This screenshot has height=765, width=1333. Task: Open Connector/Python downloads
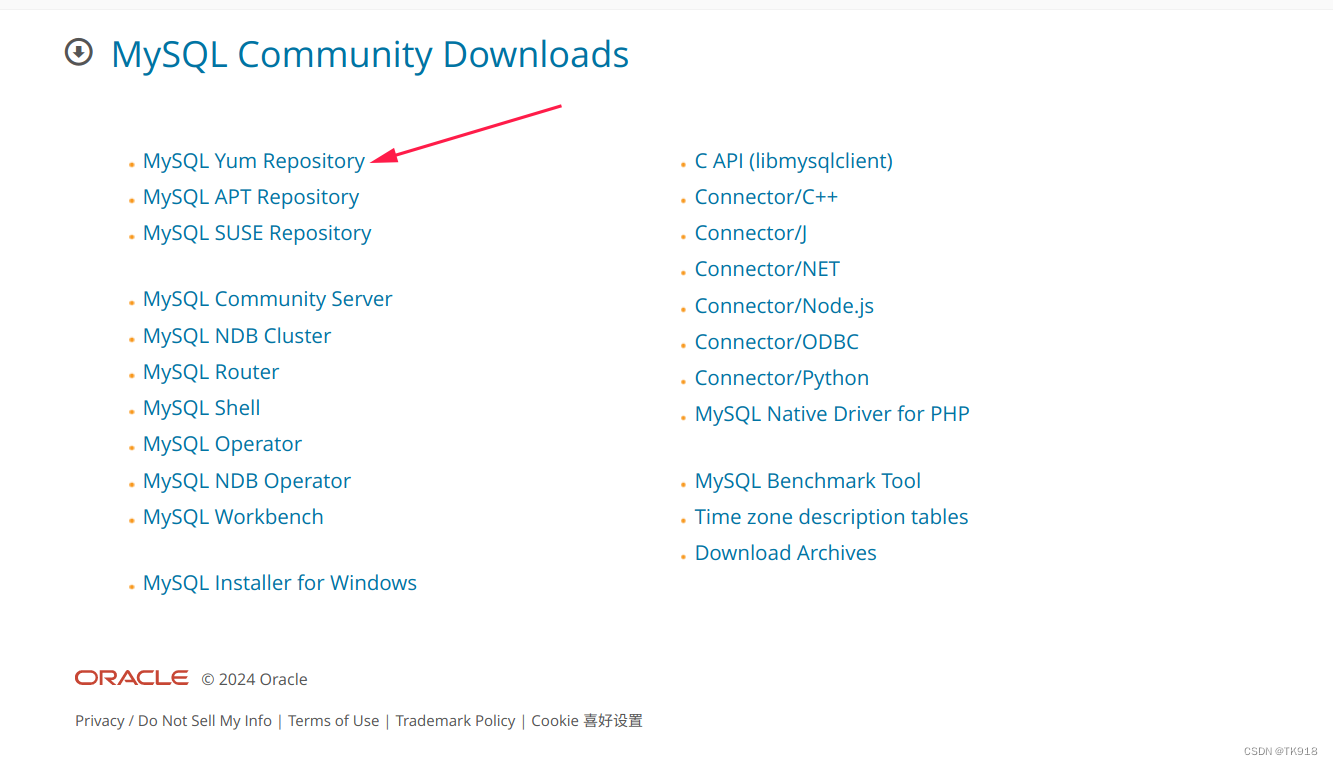coord(782,378)
